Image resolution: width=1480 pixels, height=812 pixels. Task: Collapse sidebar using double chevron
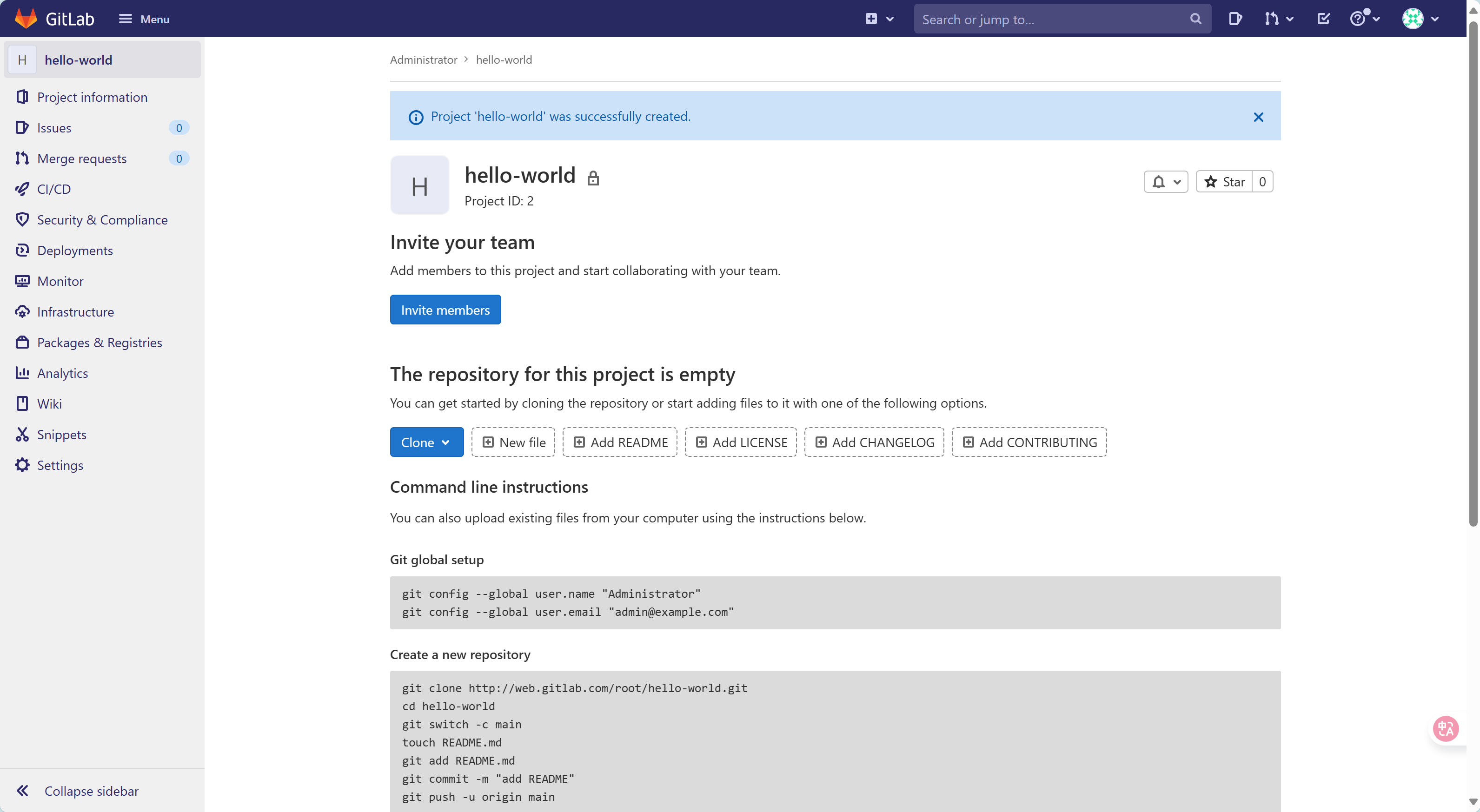point(22,791)
